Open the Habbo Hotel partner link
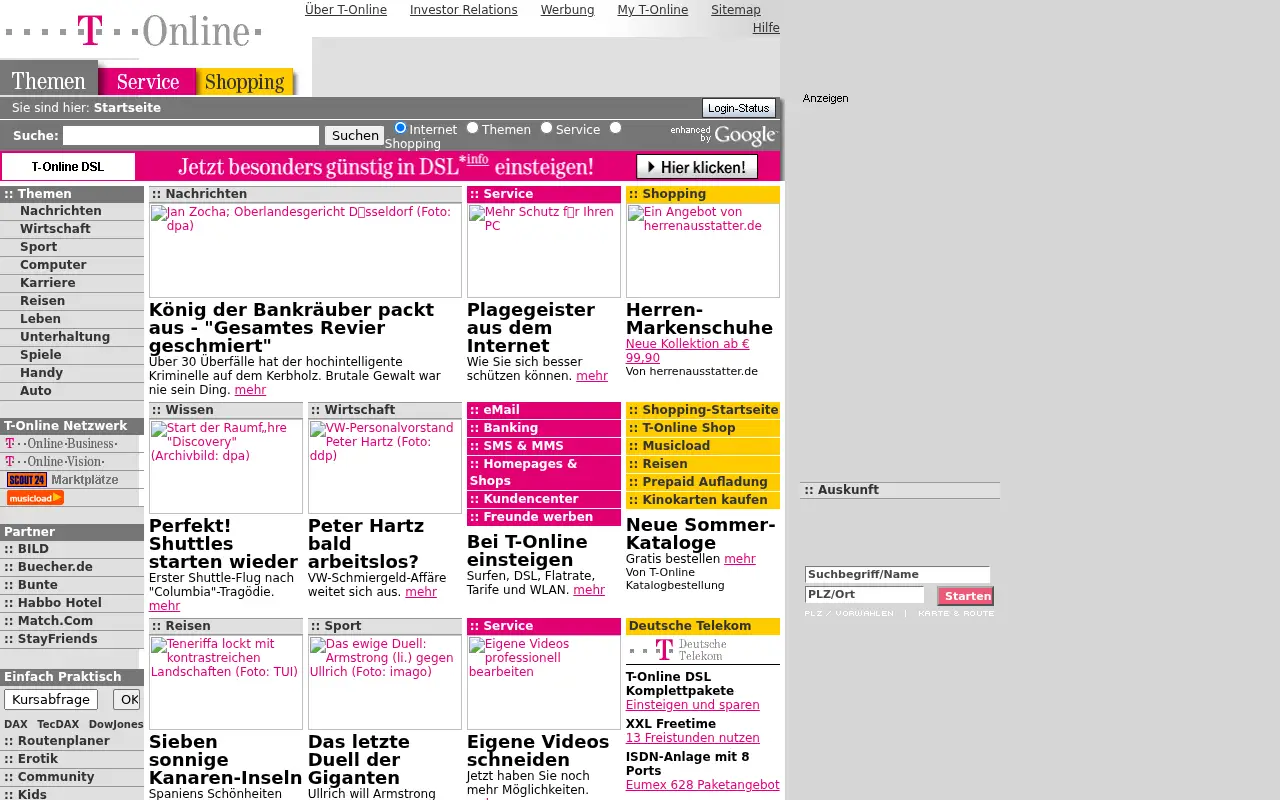1280x800 pixels. point(60,603)
